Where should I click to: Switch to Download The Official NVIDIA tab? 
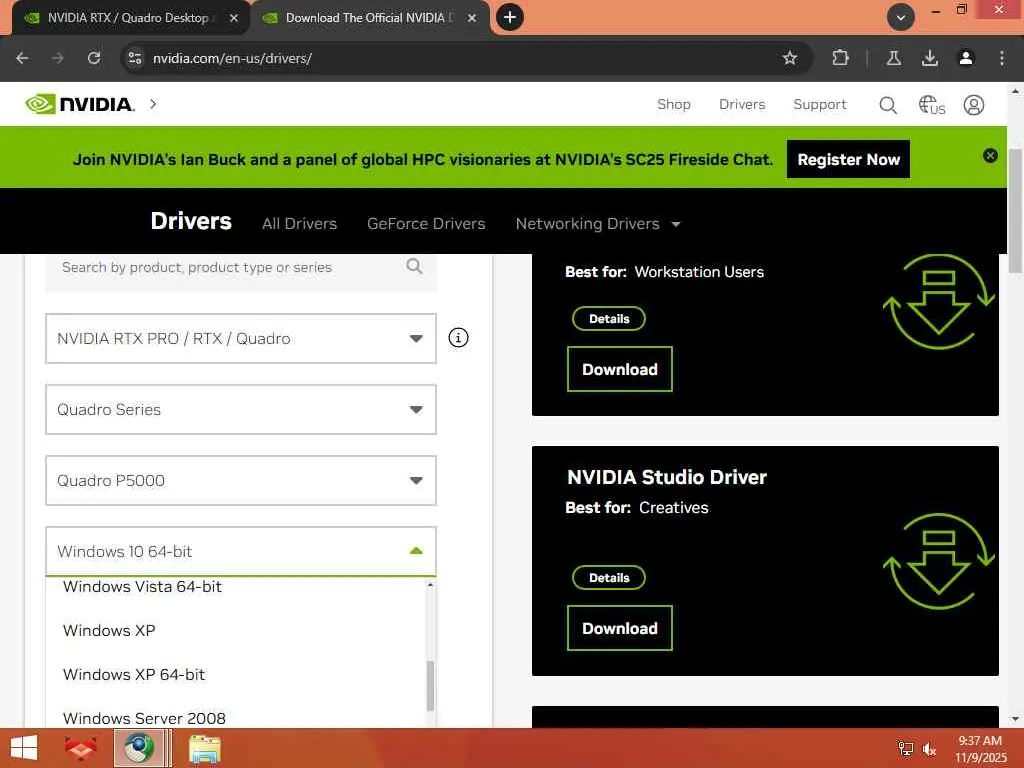(x=369, y=18)
